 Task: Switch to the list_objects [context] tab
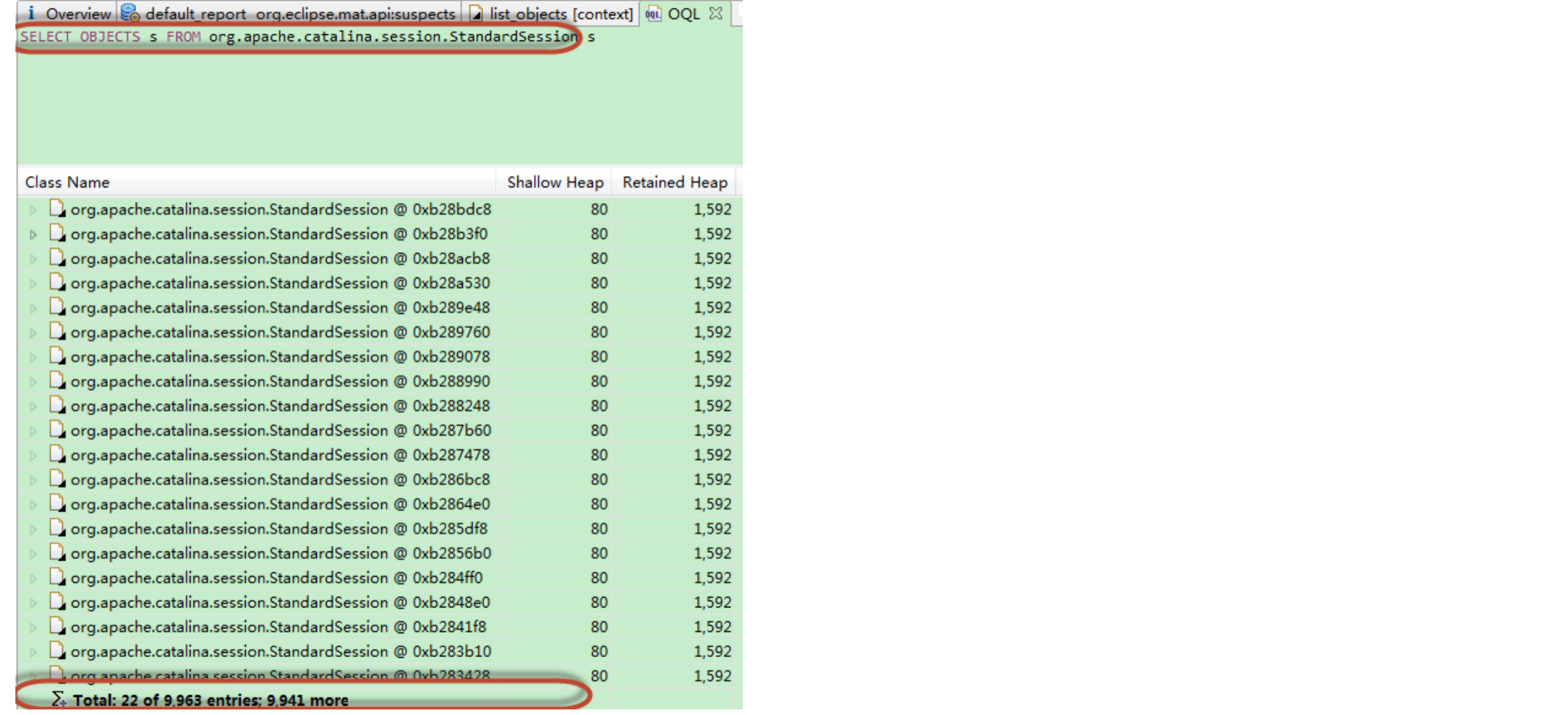coord(552,13)
